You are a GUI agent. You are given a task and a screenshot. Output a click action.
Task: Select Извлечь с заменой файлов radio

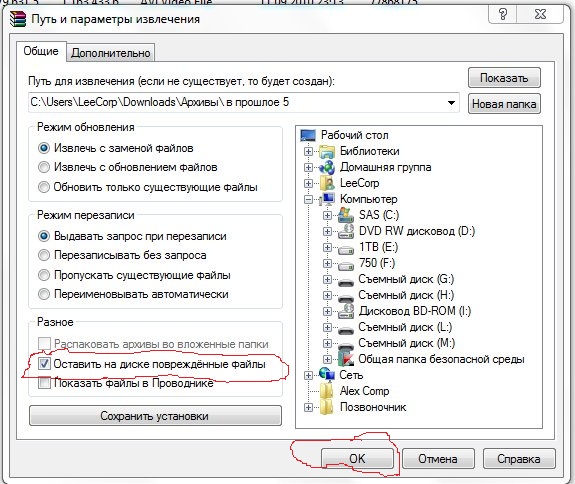pos(44,148)
